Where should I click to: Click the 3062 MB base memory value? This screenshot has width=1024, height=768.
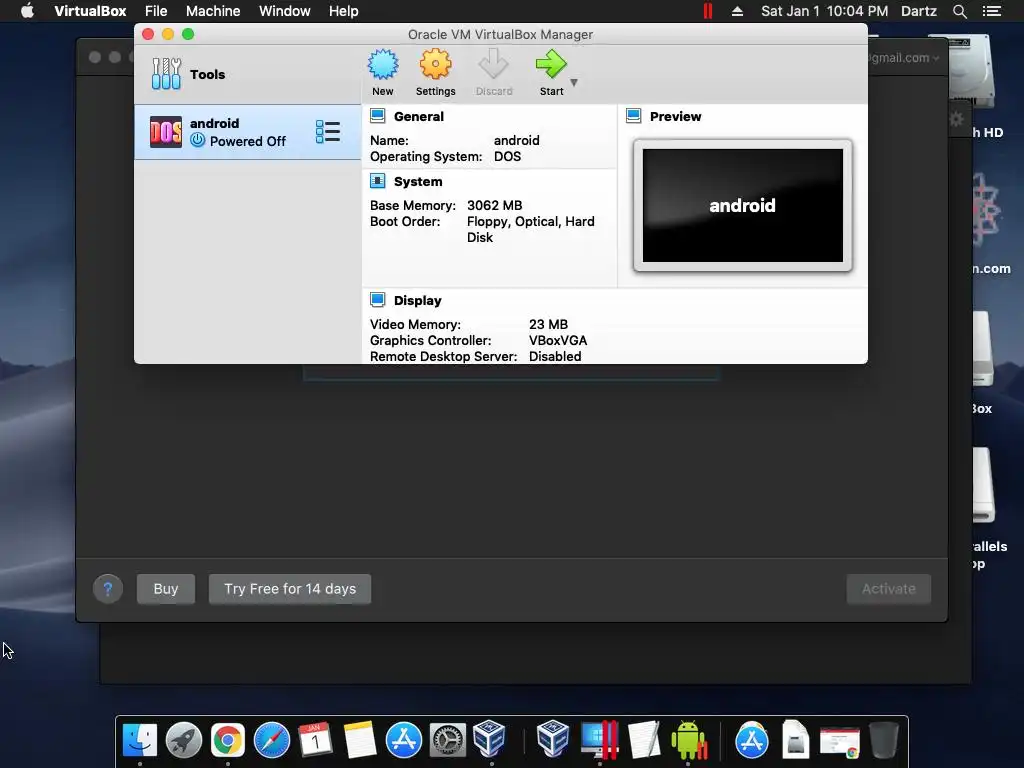pyautogui.click(x=494, y=205)
